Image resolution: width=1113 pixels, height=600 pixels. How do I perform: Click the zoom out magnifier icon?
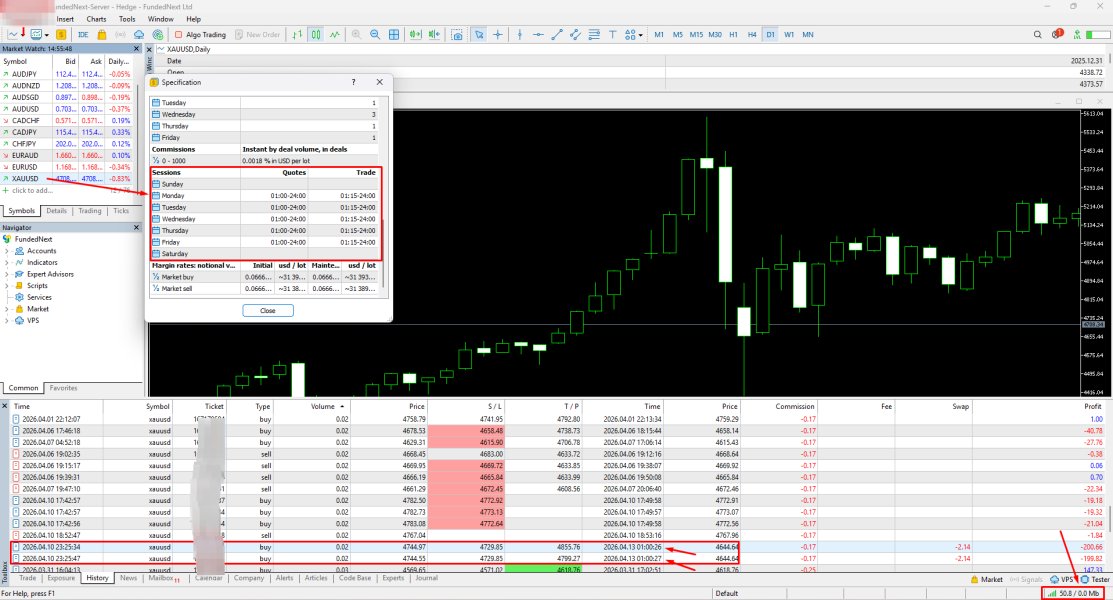(x=374, y=34)
